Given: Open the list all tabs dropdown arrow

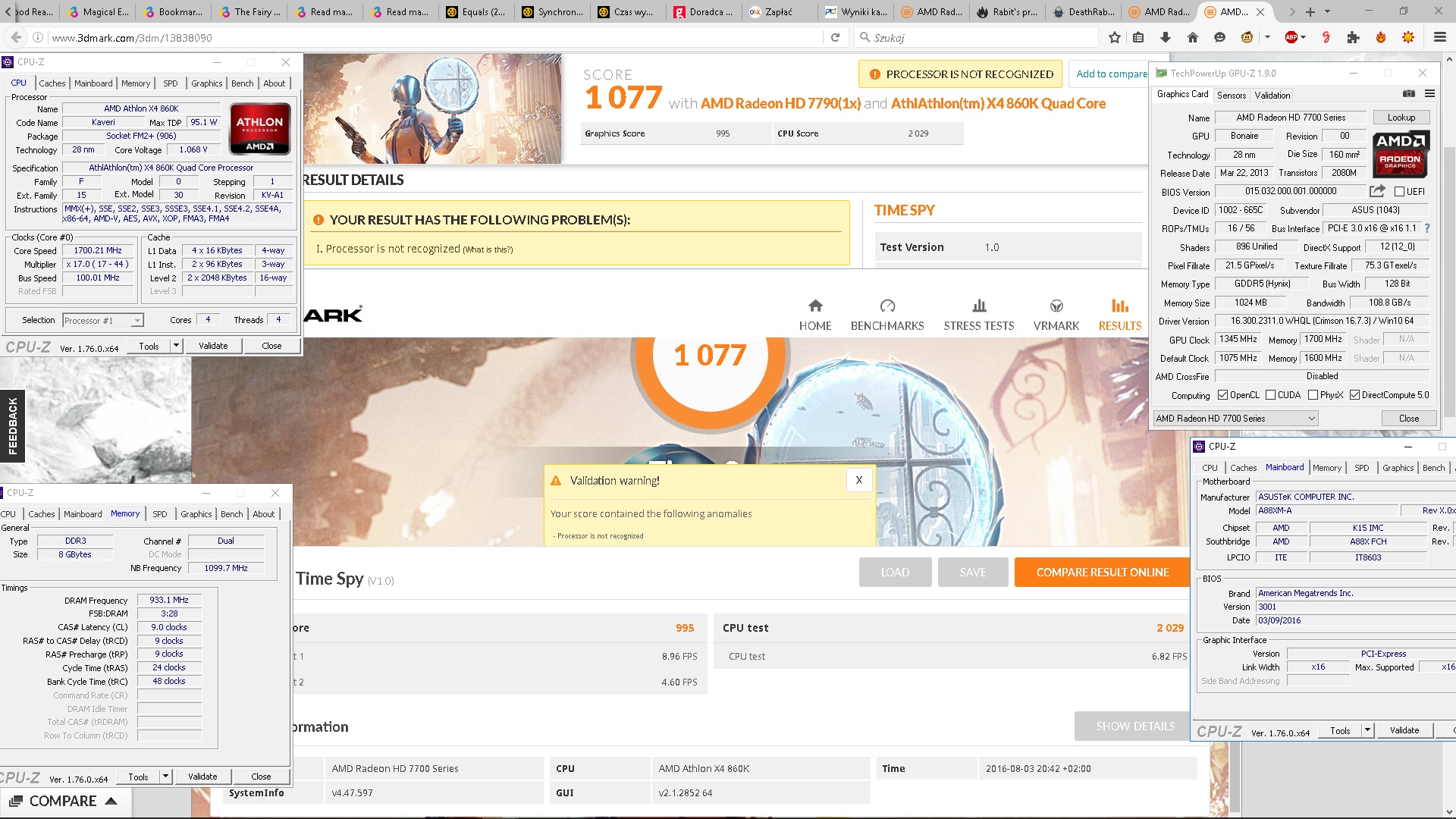Looking at the screenshot, I should (x=1327, y=11).
